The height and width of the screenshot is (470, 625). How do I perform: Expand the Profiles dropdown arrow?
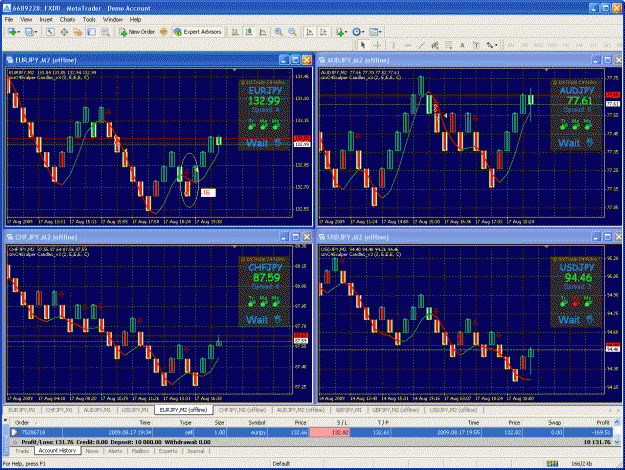[36, 32]
